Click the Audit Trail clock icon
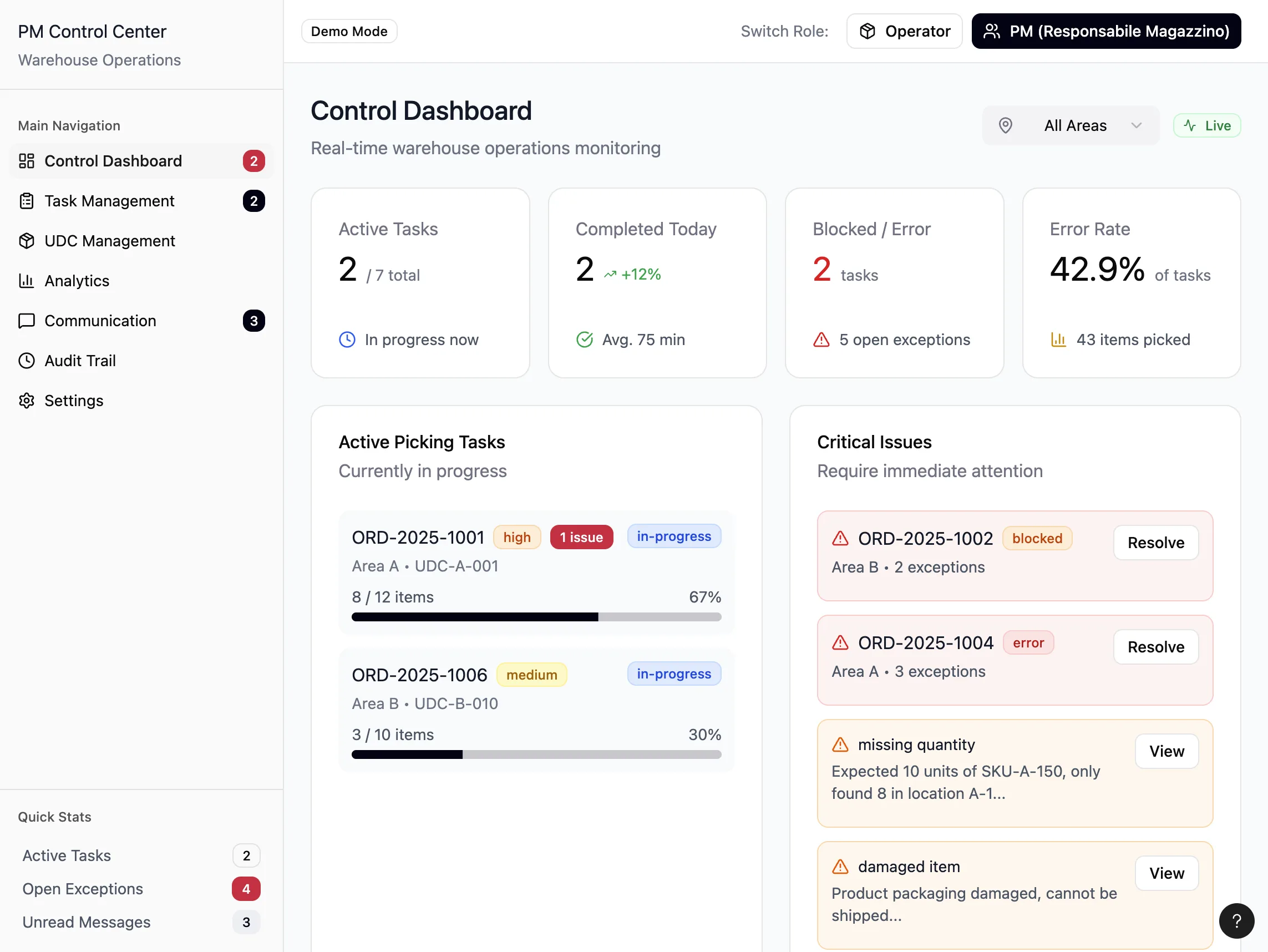Screen dimensions: 1268x952 (27, 361)
